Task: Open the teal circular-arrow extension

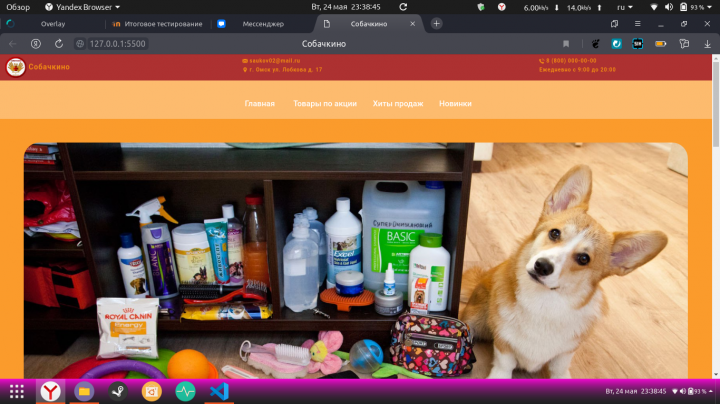Action: (x=616, y=44)
